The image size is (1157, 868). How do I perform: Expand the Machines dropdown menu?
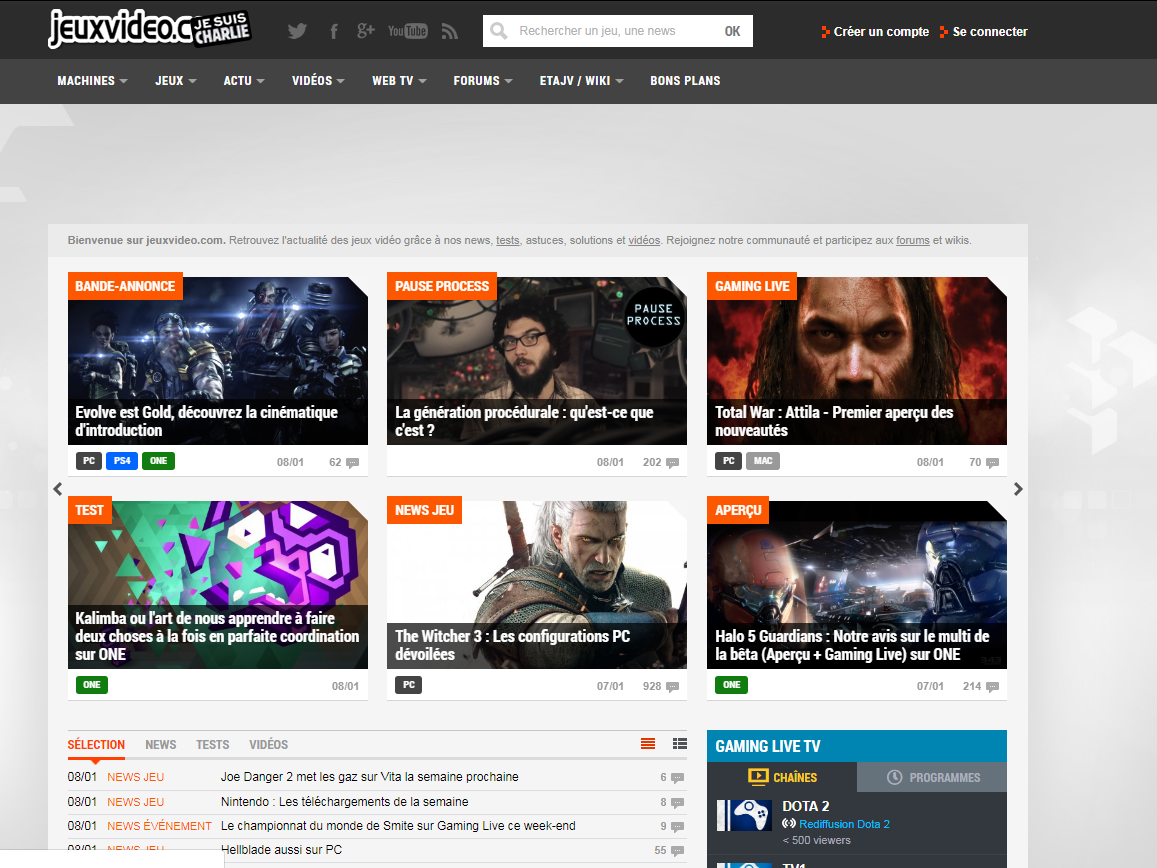click(92, 81)
